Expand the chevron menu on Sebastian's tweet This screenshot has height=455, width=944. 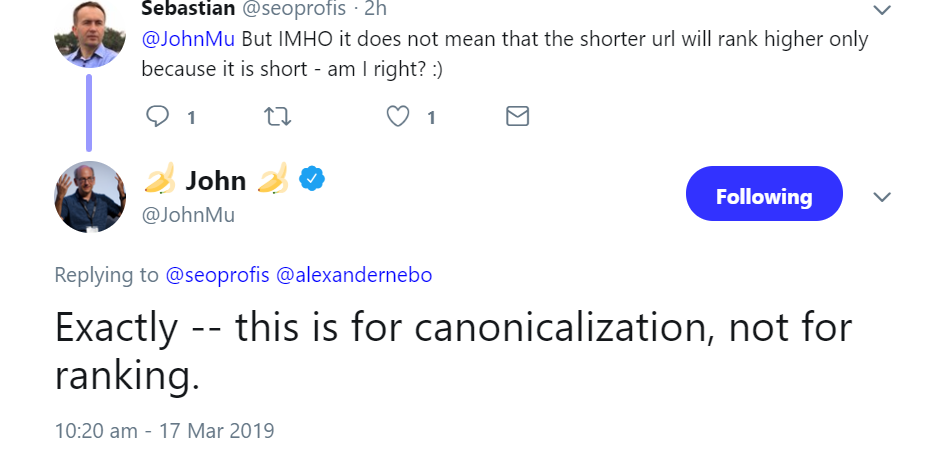[x=881, y=10]
